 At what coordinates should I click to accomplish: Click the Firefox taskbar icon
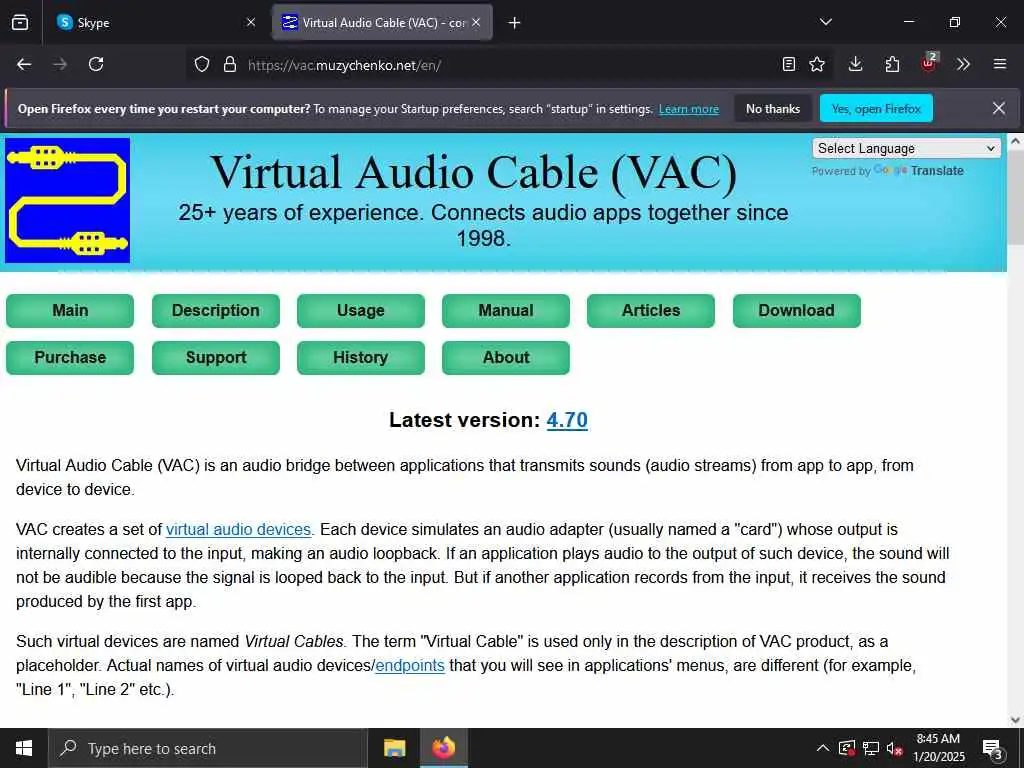click(444, 748)
